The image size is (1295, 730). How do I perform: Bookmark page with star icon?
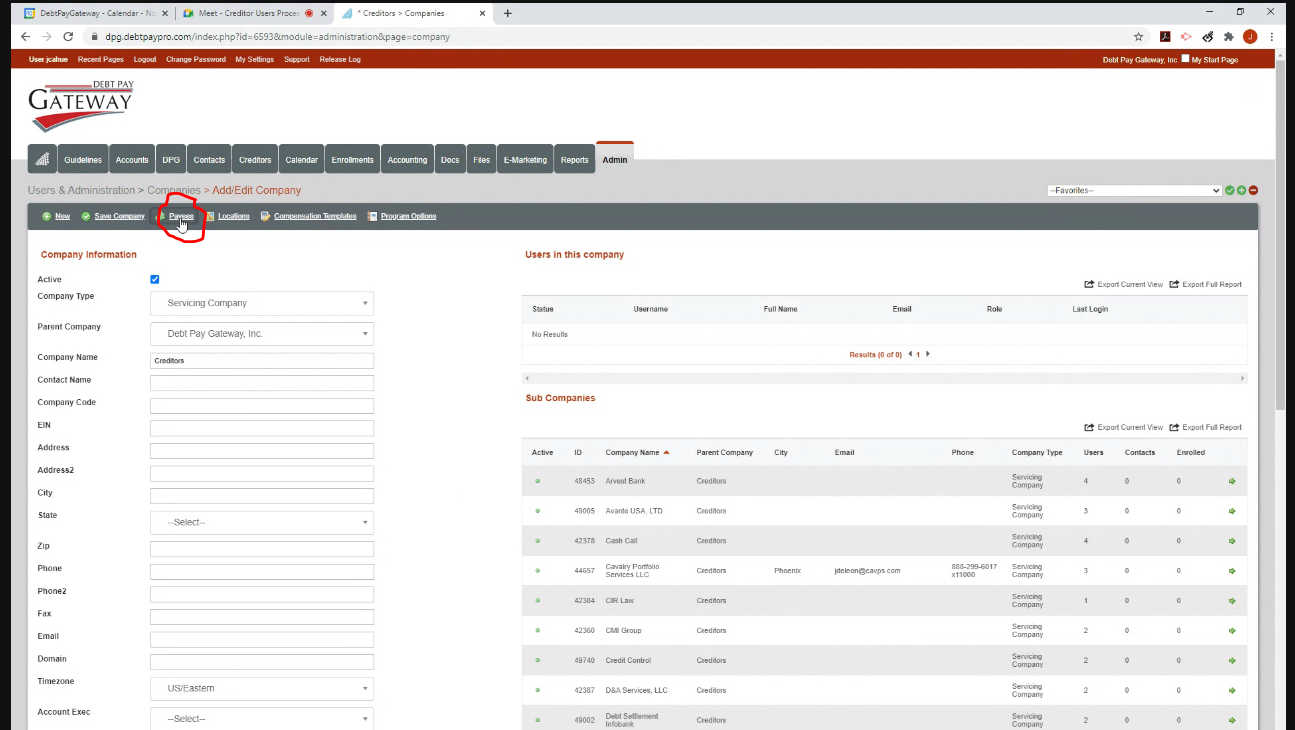[1138, 36]
